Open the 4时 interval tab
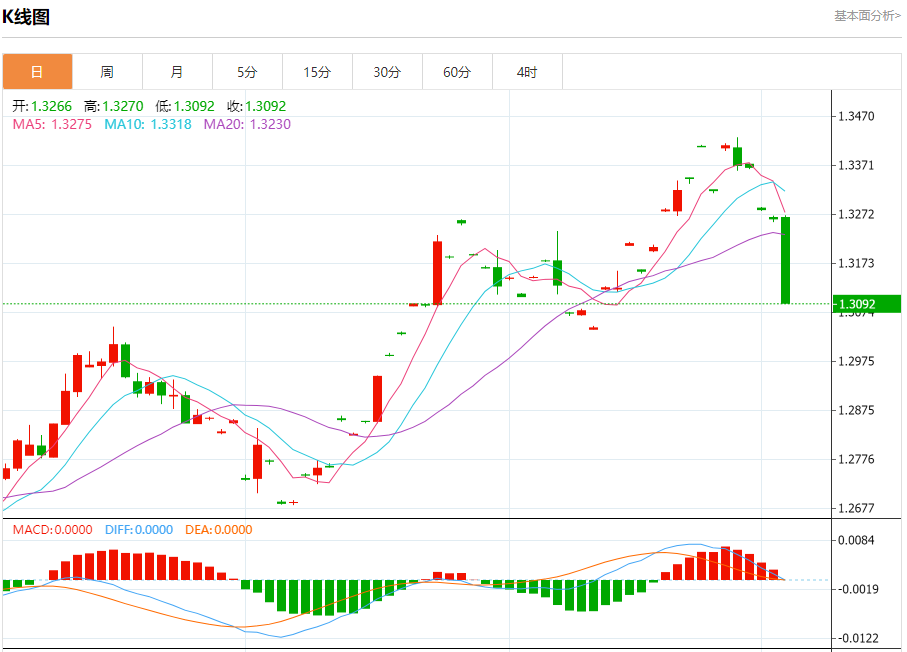The image size is (907, 652). (528, 72)
